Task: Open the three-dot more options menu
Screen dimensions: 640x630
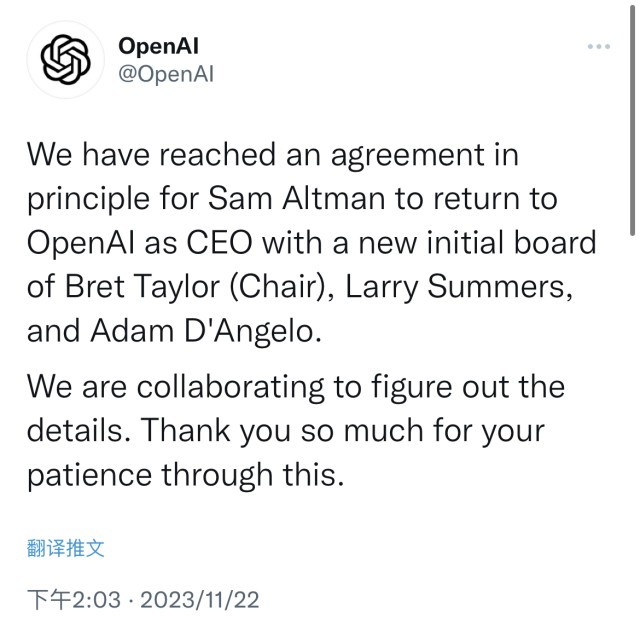Action: click(598, 47)
